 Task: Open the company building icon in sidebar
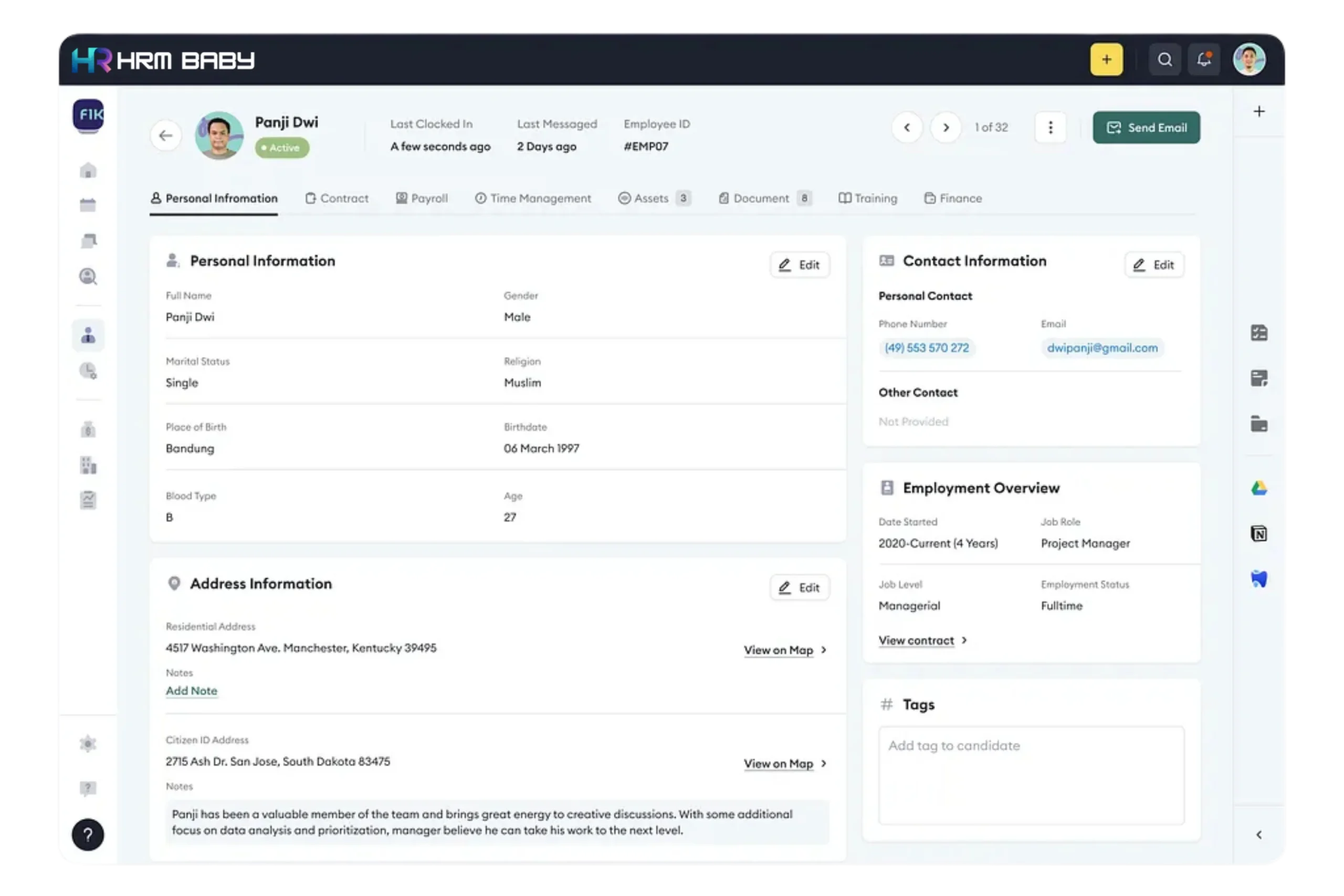pyautogui.click(x=89, y=466)
